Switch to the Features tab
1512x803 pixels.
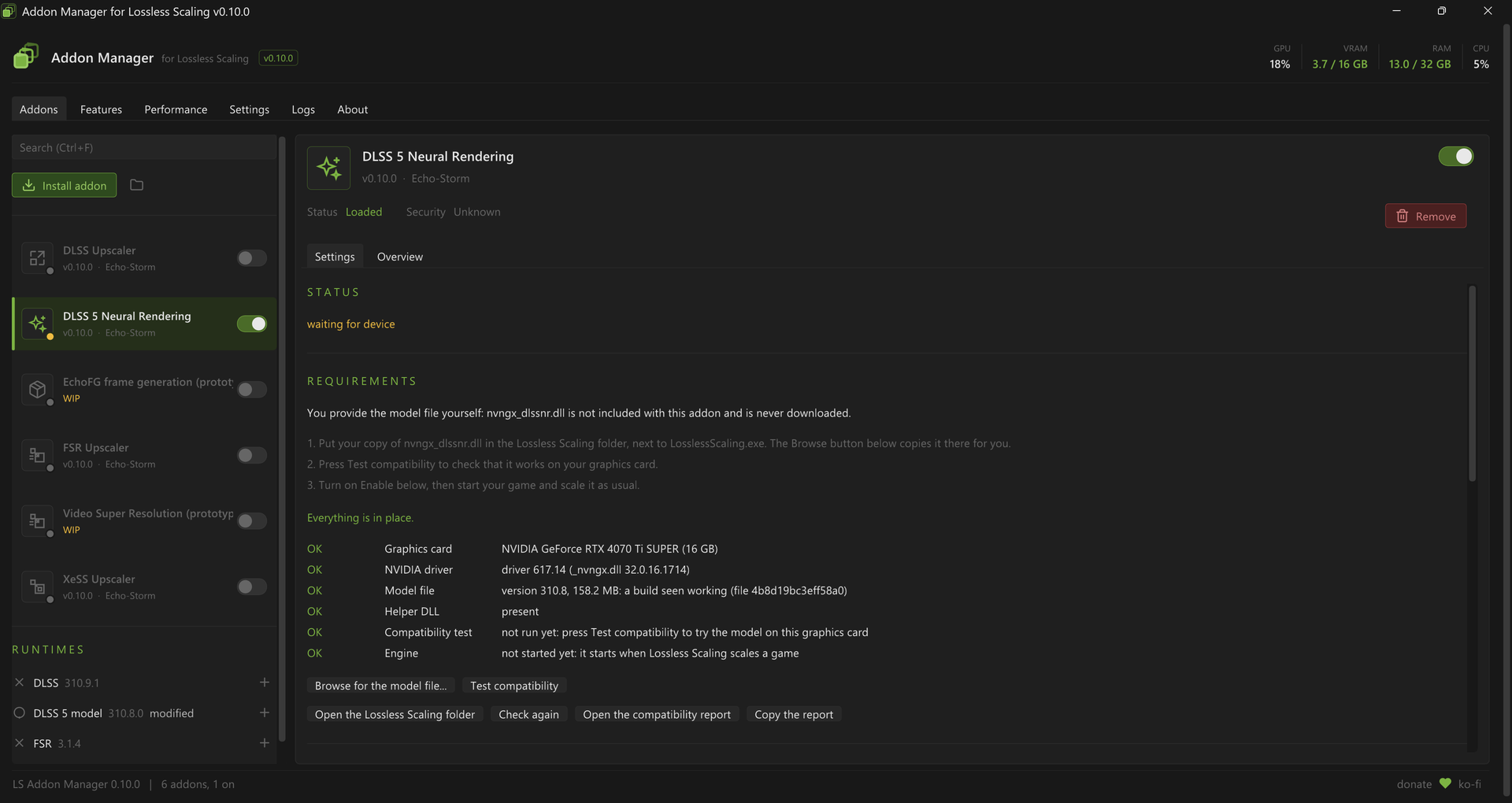click(x=101, y=109)
